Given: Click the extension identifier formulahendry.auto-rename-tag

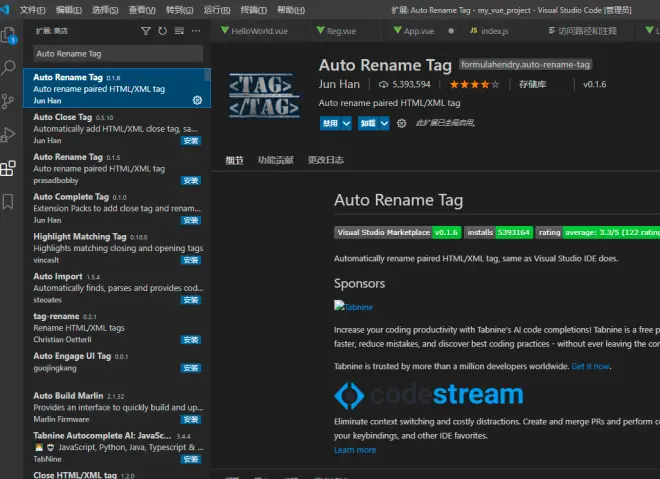Looking at the screenshot, I should coord(525,64).
